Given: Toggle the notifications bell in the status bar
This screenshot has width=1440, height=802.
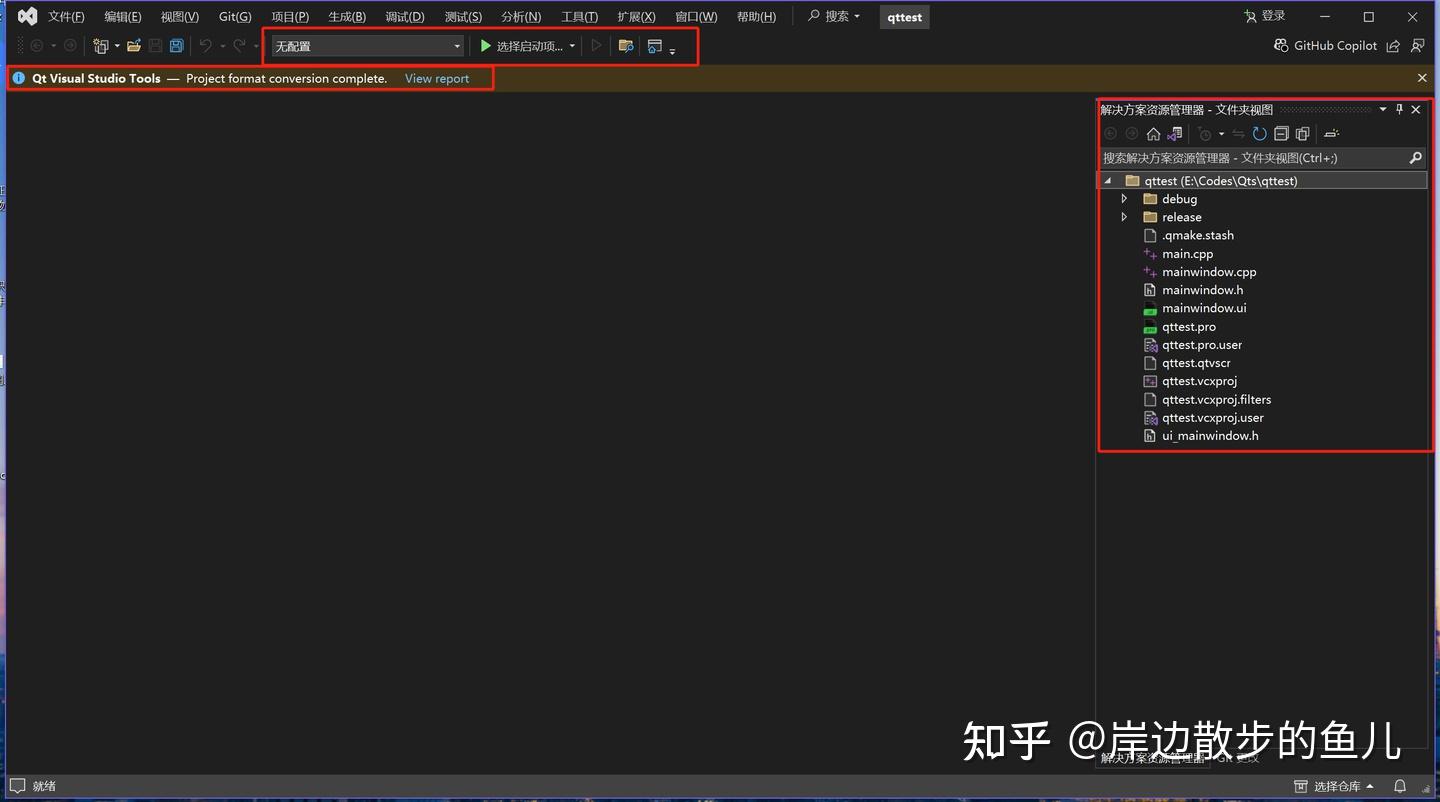Looking at the screenshot, I should pos(1399,786).
